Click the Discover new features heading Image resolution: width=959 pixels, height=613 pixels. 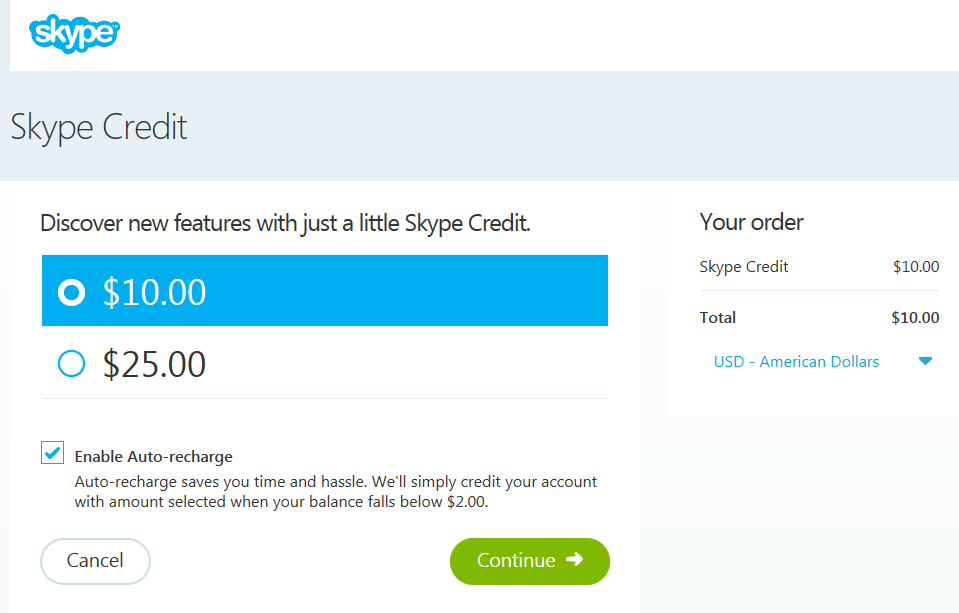click(285, 223)
